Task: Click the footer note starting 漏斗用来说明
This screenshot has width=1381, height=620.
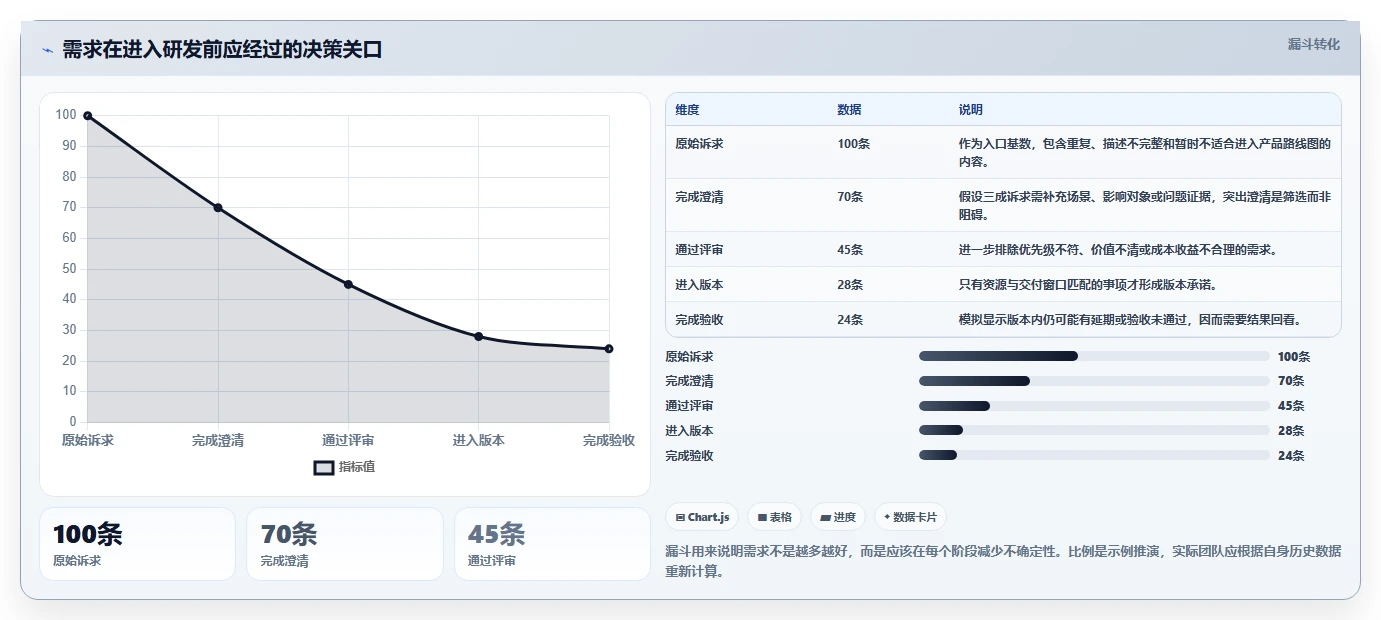Action: [x=1003, y=562]
